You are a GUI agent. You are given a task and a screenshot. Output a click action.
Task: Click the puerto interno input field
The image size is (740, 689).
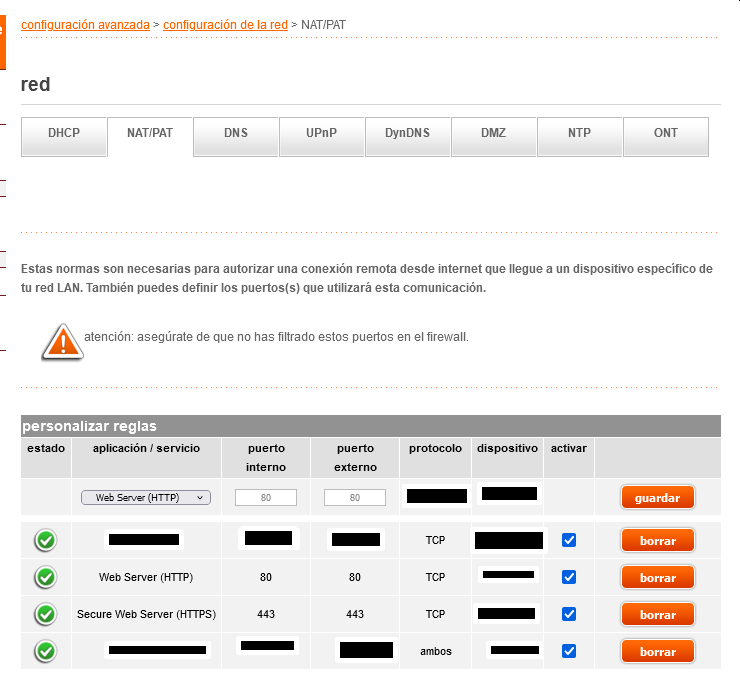[266, 497]
